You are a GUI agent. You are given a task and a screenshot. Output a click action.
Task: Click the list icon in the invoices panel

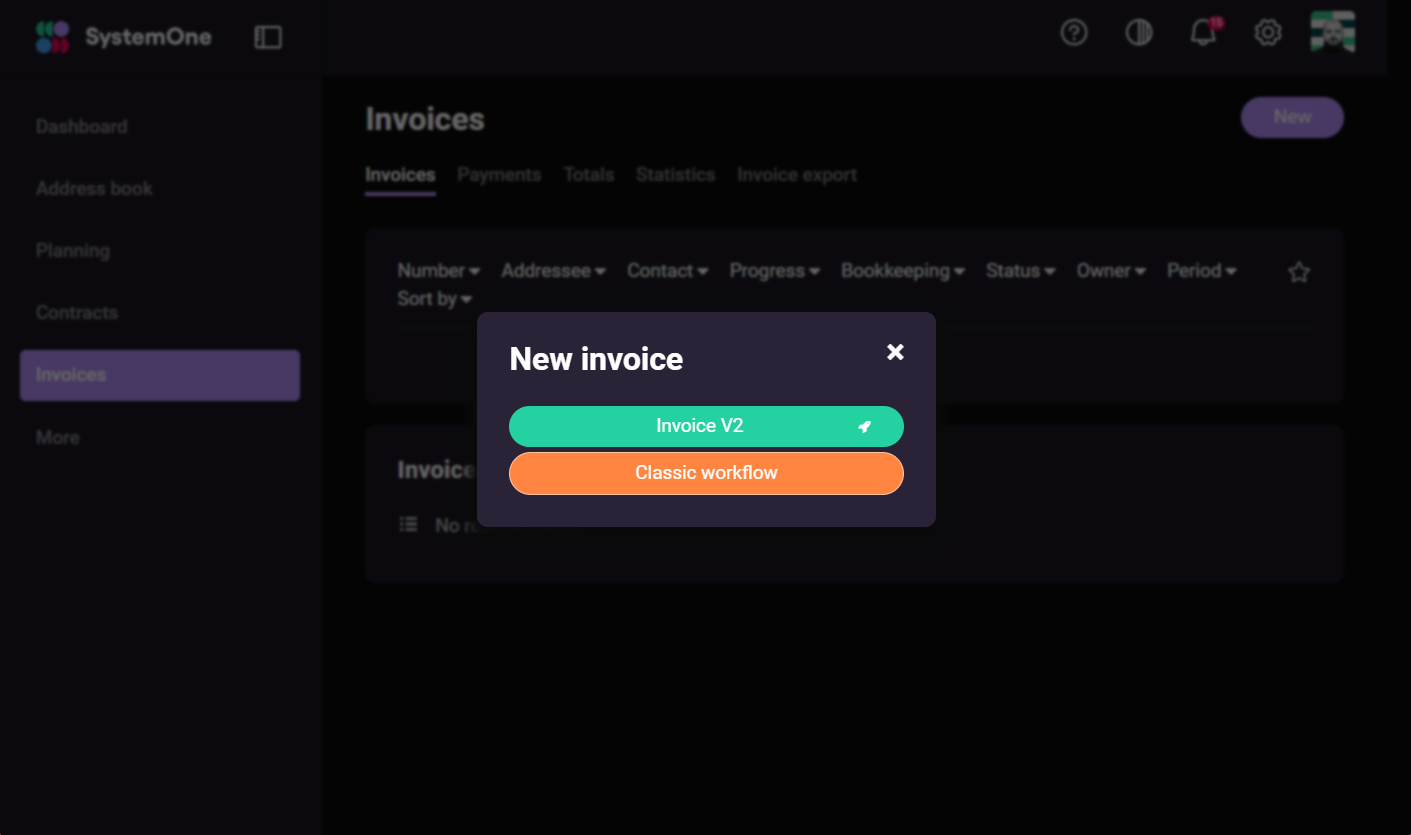tap(408, 524)
